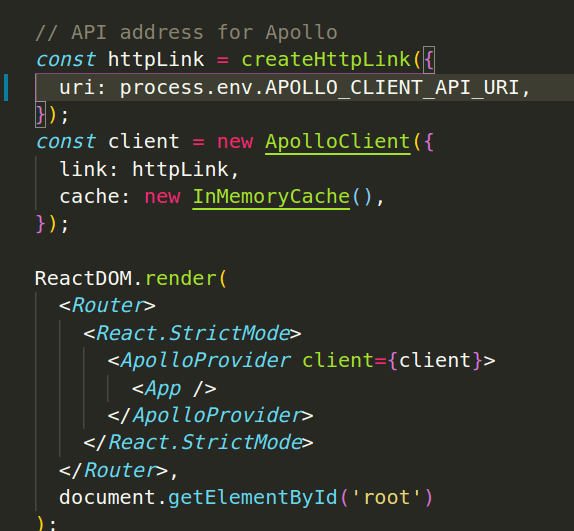Viewport: 574px width, 531px height.
Task: Click the "uri" property key
Action: click(x=78, y=88)
